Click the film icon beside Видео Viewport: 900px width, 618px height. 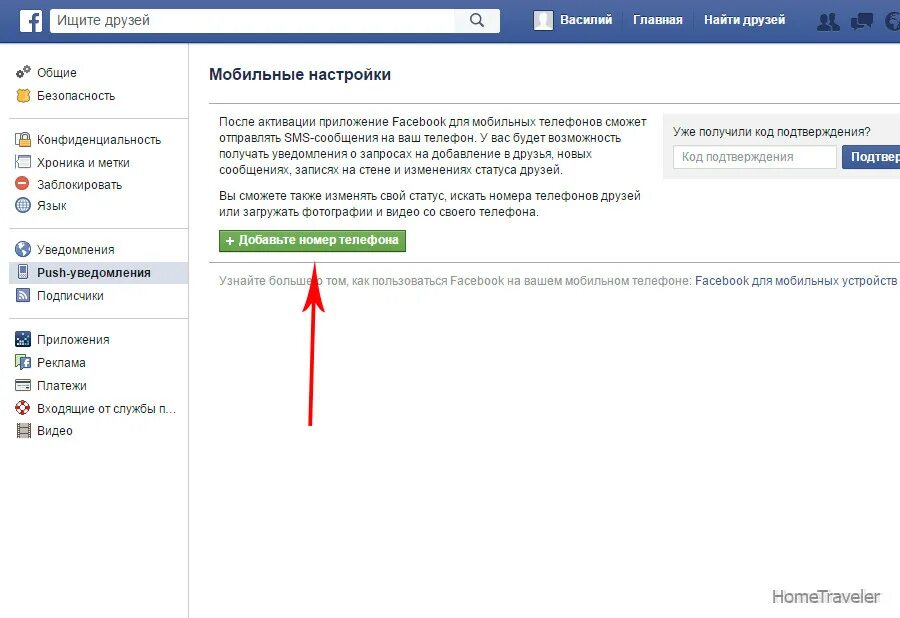click(x=24, y=430)
